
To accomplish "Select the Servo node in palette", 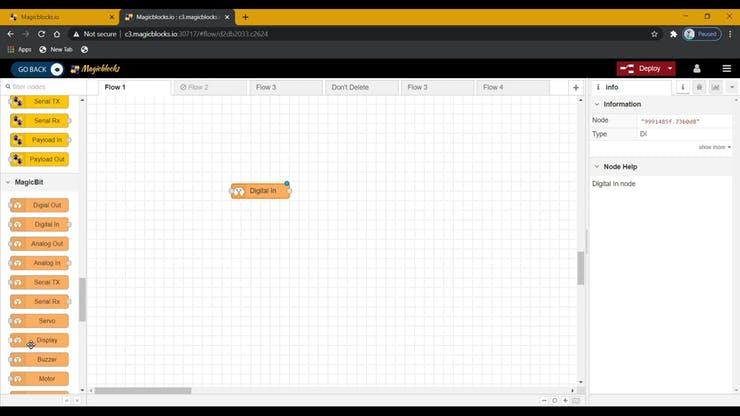I will pyautogui.click(x=40, y=321).
